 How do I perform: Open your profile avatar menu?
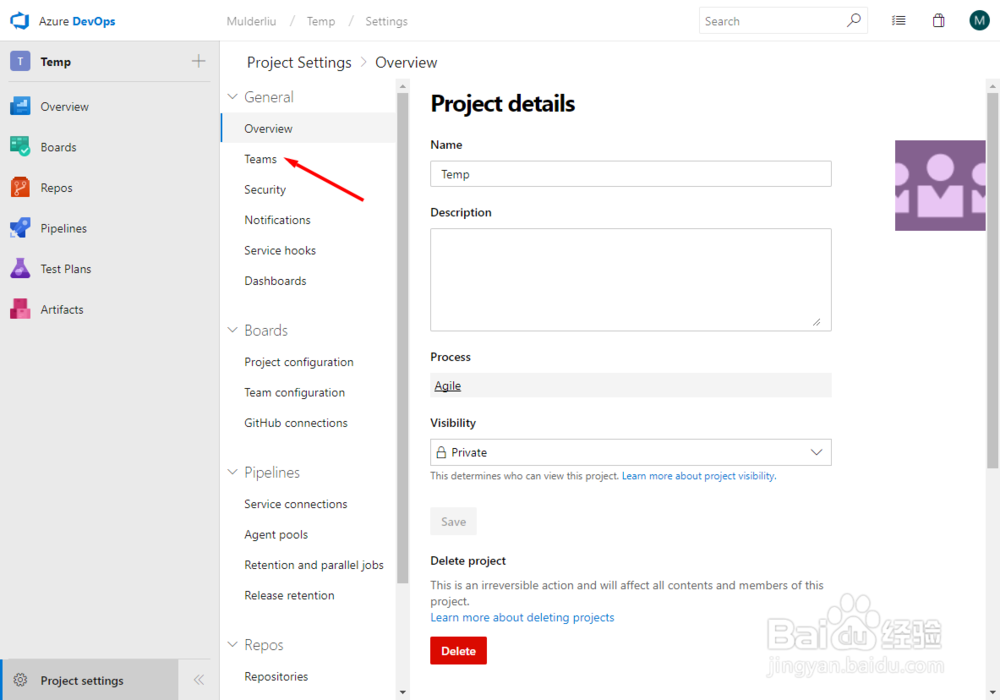click(977, 20)
